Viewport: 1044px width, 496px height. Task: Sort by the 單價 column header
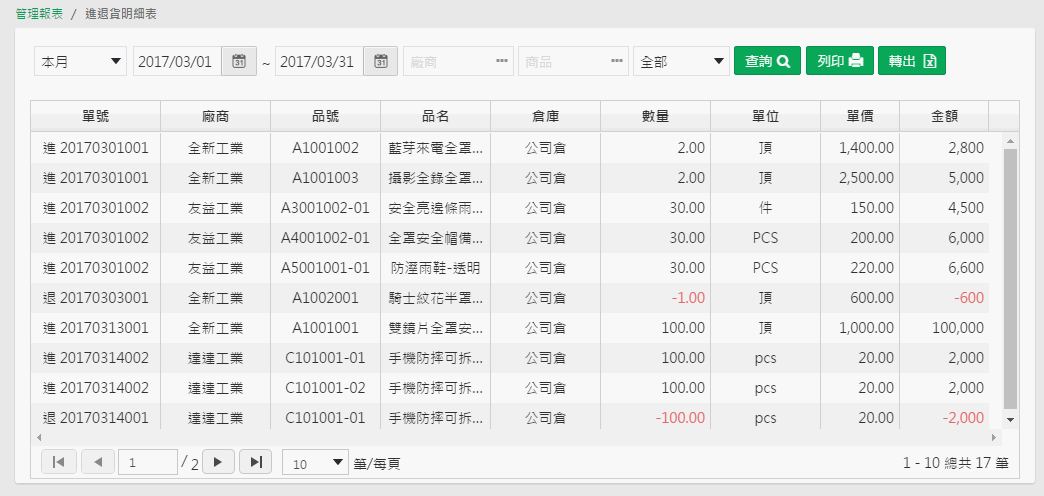click(860, 116)
